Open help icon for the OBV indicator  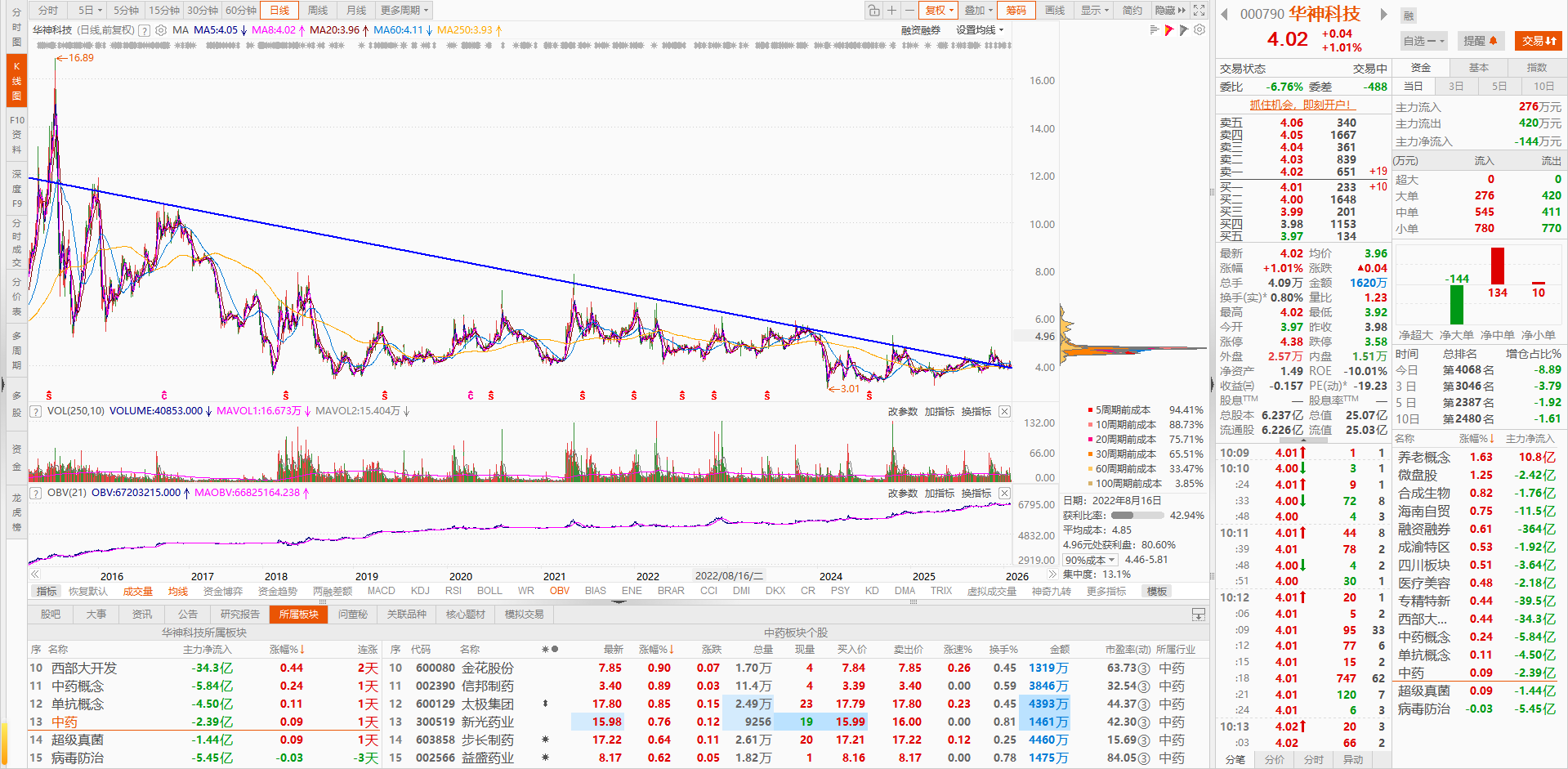36,493
